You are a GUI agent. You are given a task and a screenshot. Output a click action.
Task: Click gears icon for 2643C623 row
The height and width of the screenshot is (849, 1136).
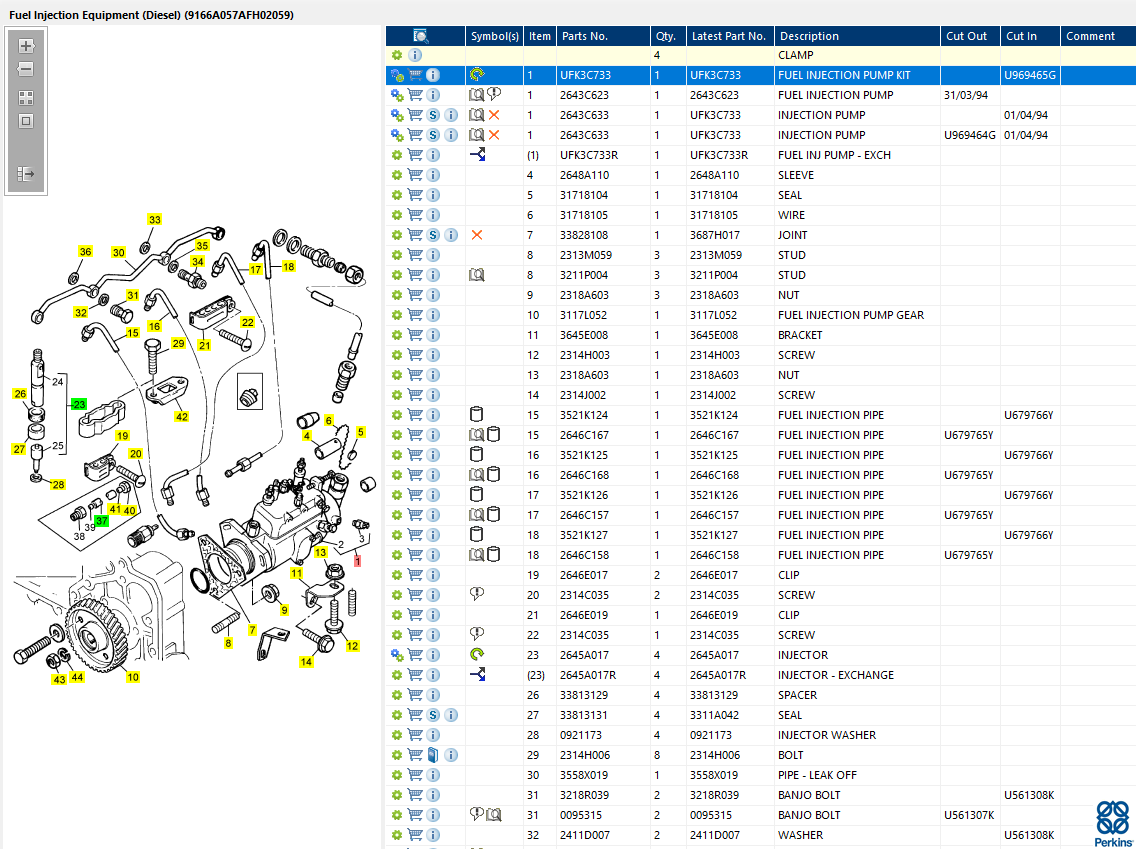[397, 95]
